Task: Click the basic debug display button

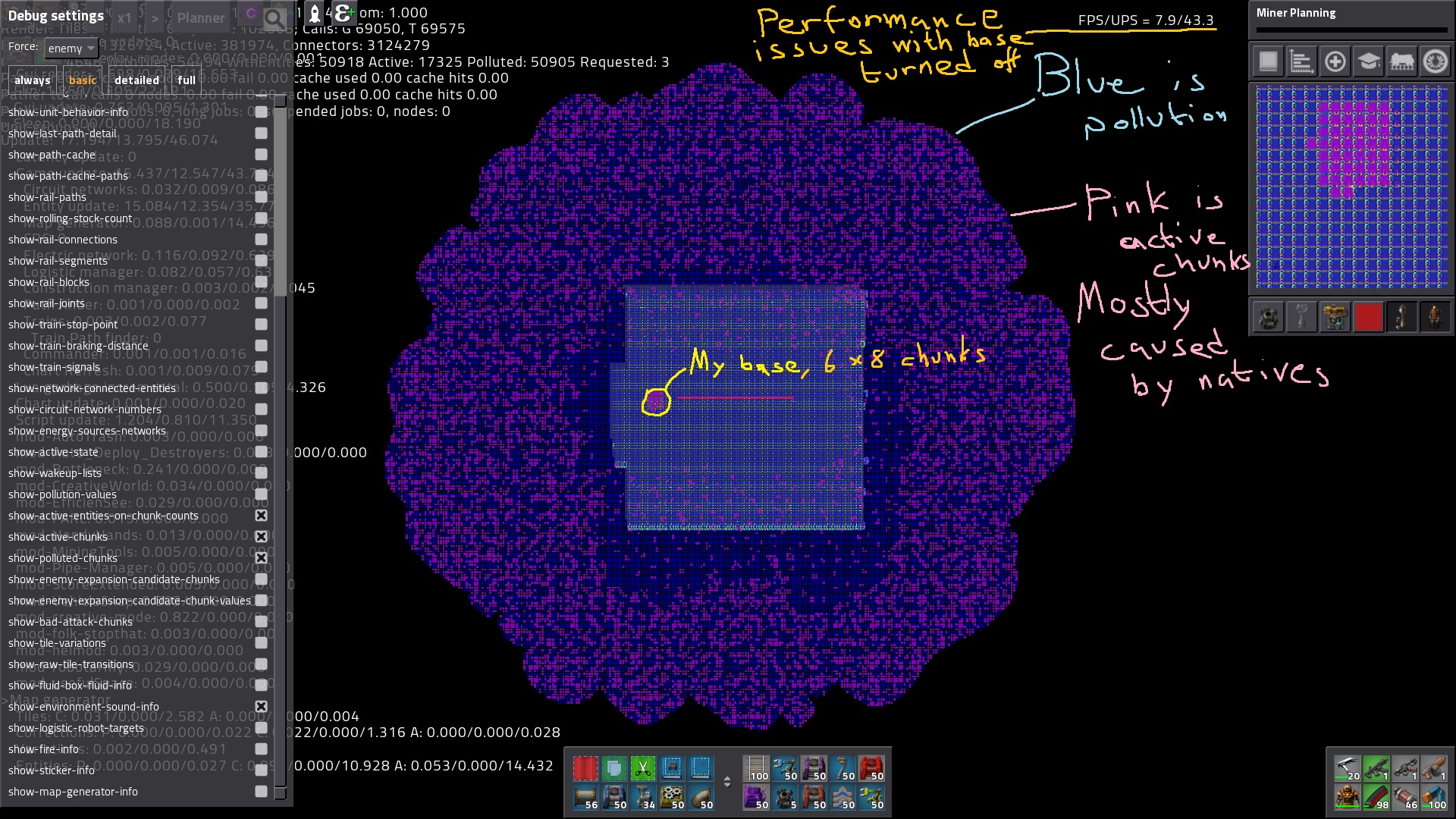Action: coord(82,80)
